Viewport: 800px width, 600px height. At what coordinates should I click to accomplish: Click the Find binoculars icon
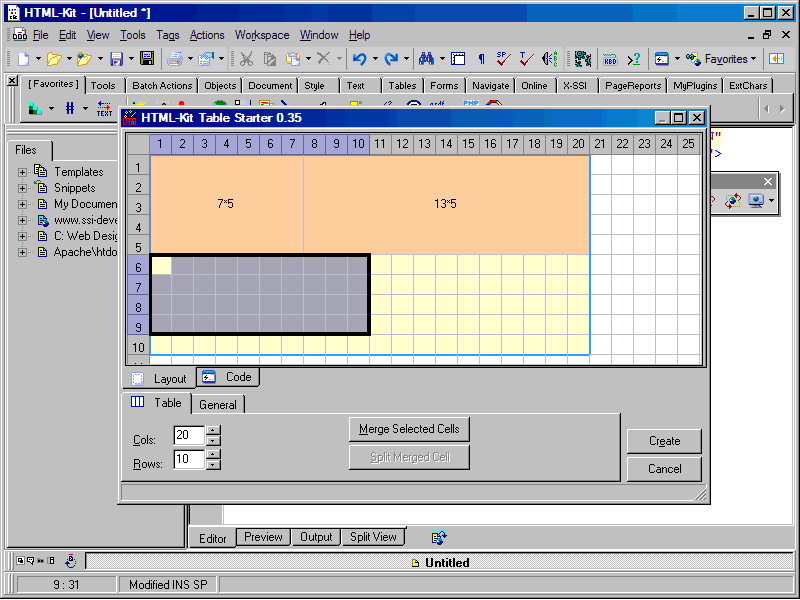tap(427, 59)
